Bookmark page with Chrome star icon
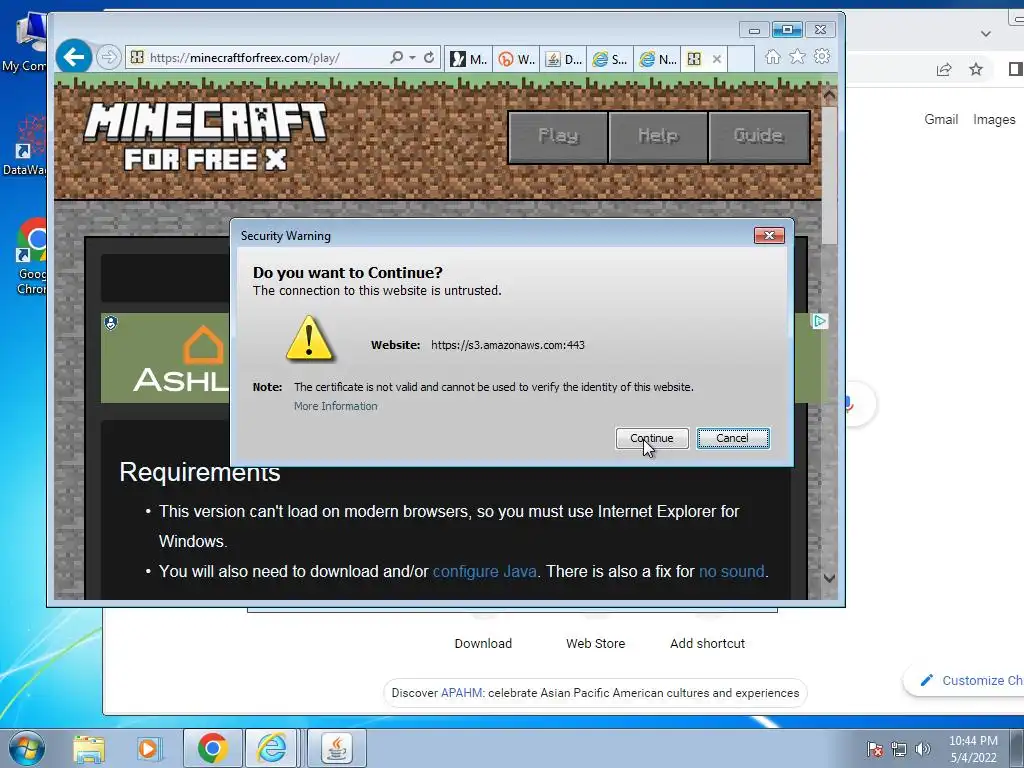 [976, 69]
